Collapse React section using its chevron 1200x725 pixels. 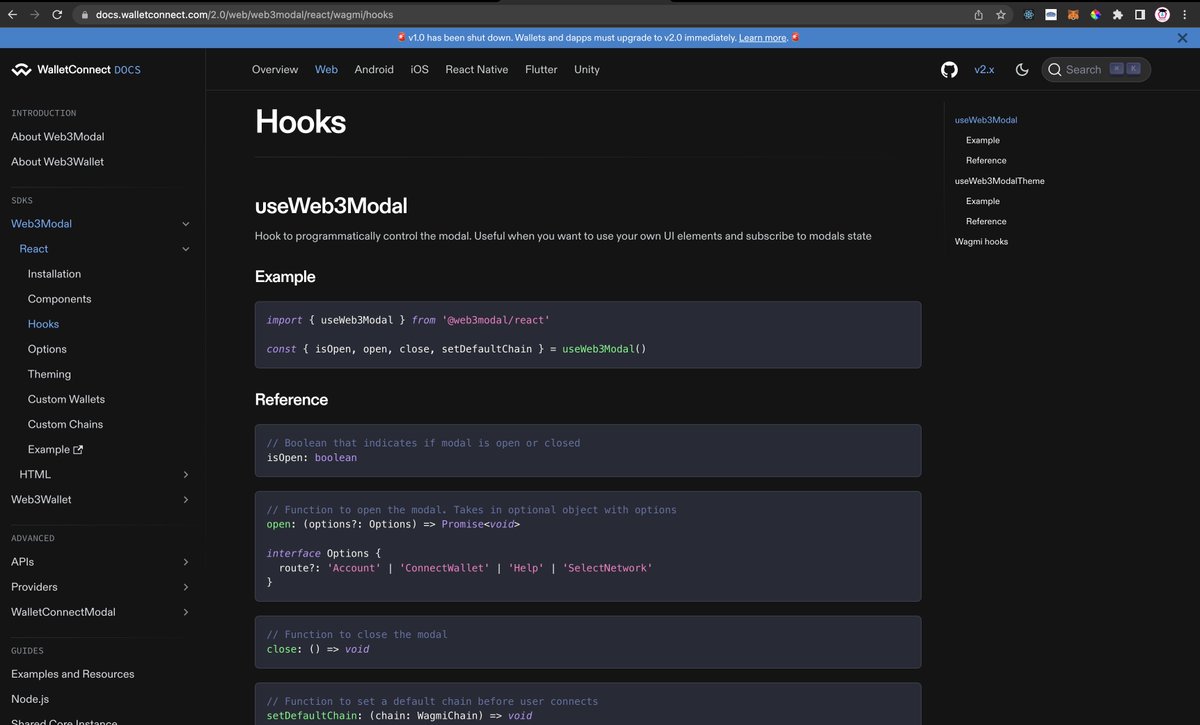pyautogui.click(x=186, y=249)
